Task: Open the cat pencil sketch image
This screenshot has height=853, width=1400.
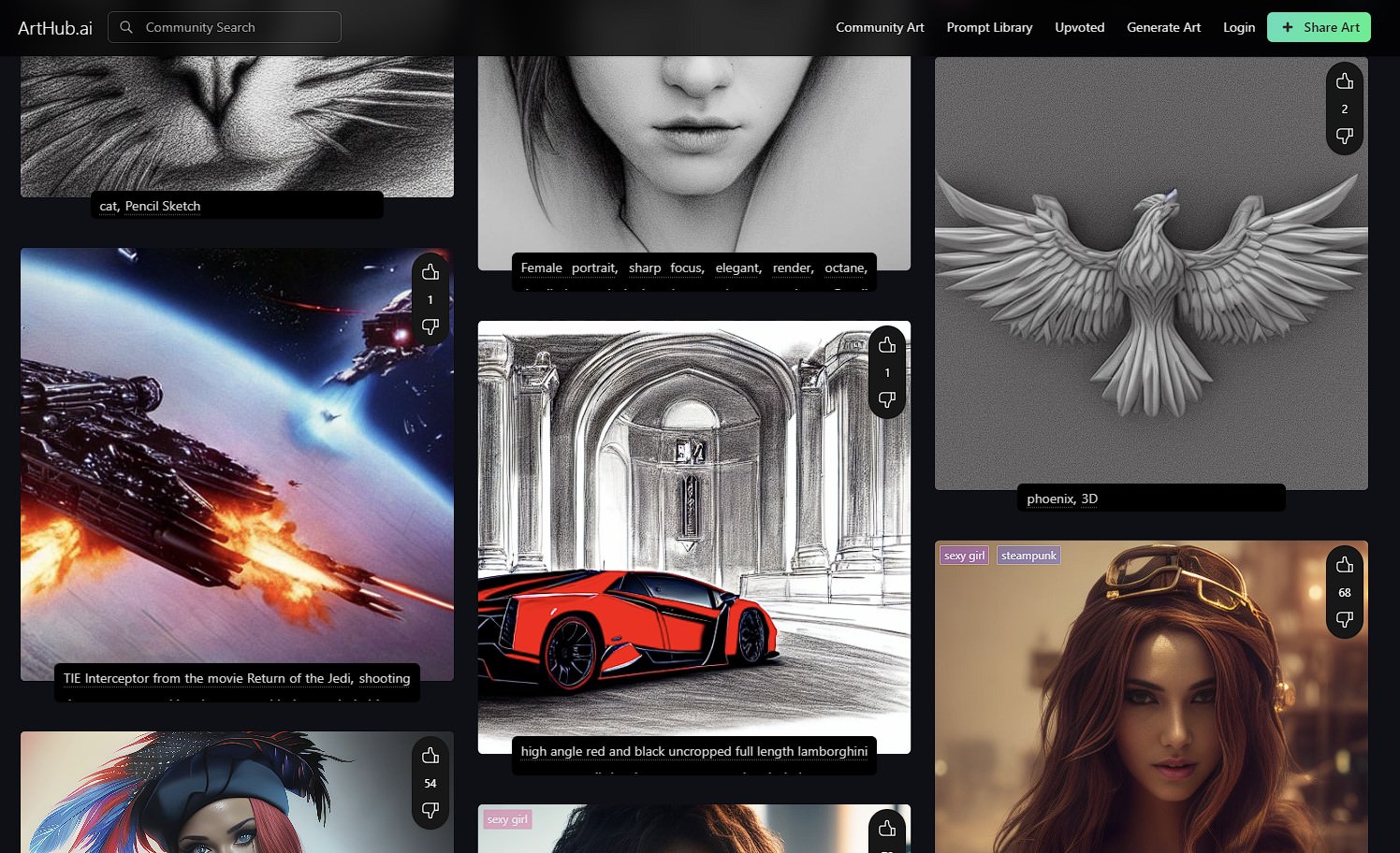Action: (x=237, y=126)
